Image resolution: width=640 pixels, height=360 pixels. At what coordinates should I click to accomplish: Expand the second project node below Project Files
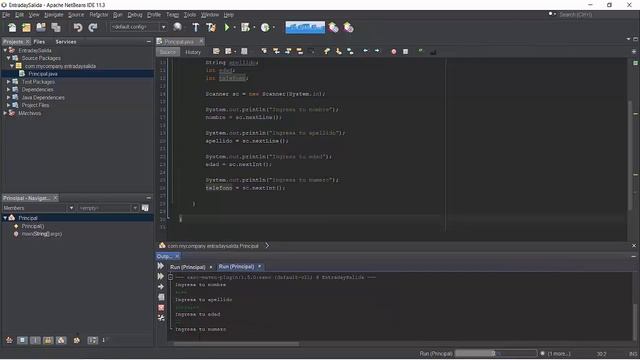(5, 113)
